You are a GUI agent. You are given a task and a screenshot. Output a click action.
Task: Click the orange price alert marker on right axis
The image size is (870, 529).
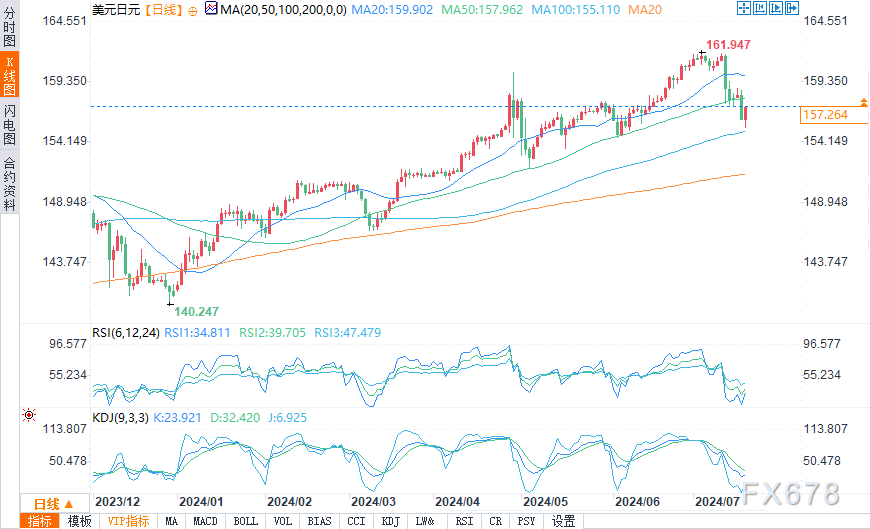(863, 102)
